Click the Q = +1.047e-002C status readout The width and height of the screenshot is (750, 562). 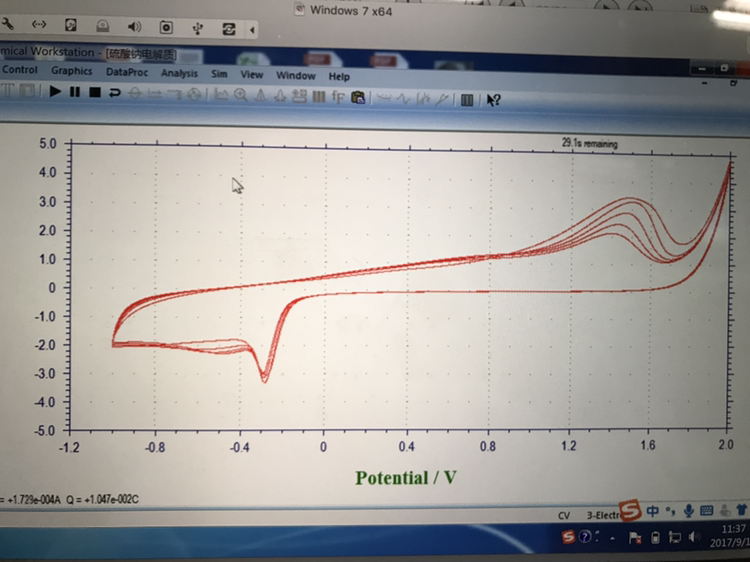[102, 500]
